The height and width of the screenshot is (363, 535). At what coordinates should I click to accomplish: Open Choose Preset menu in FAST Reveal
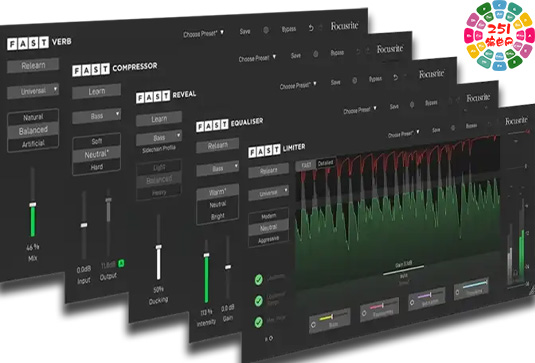tap(298, 85)
